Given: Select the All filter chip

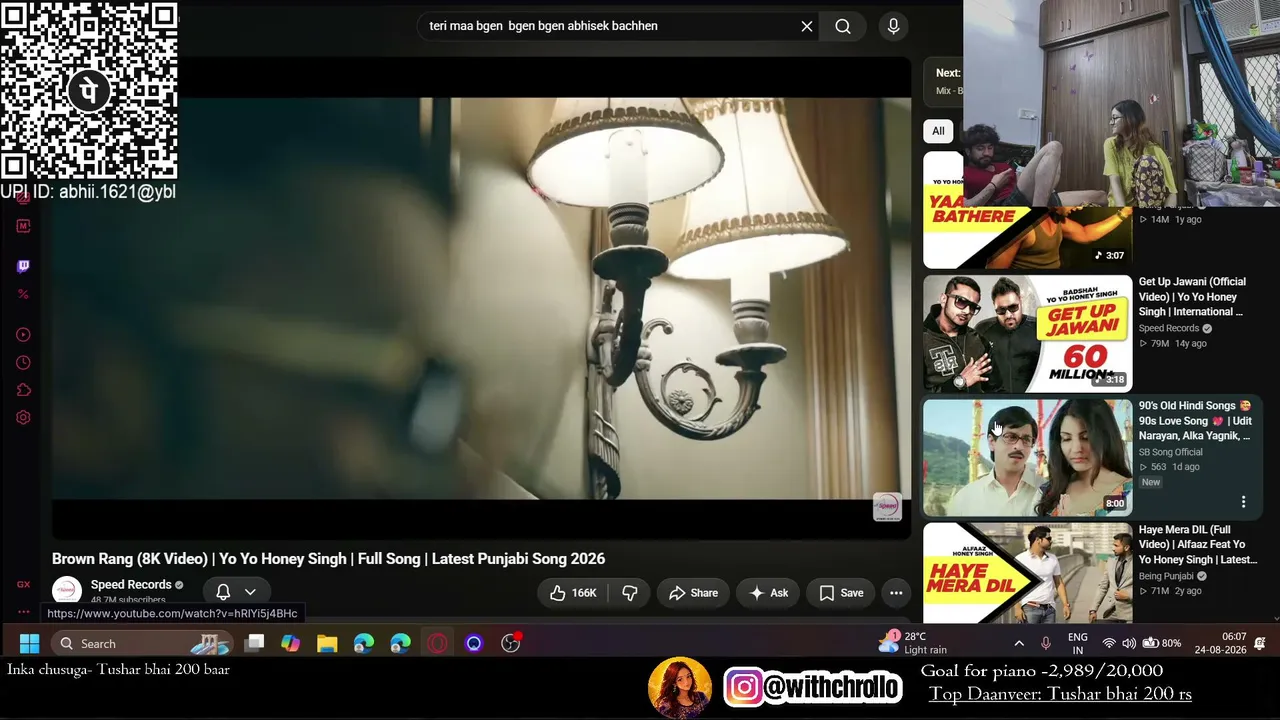Looking at the screenshot, I should [938, 131].
